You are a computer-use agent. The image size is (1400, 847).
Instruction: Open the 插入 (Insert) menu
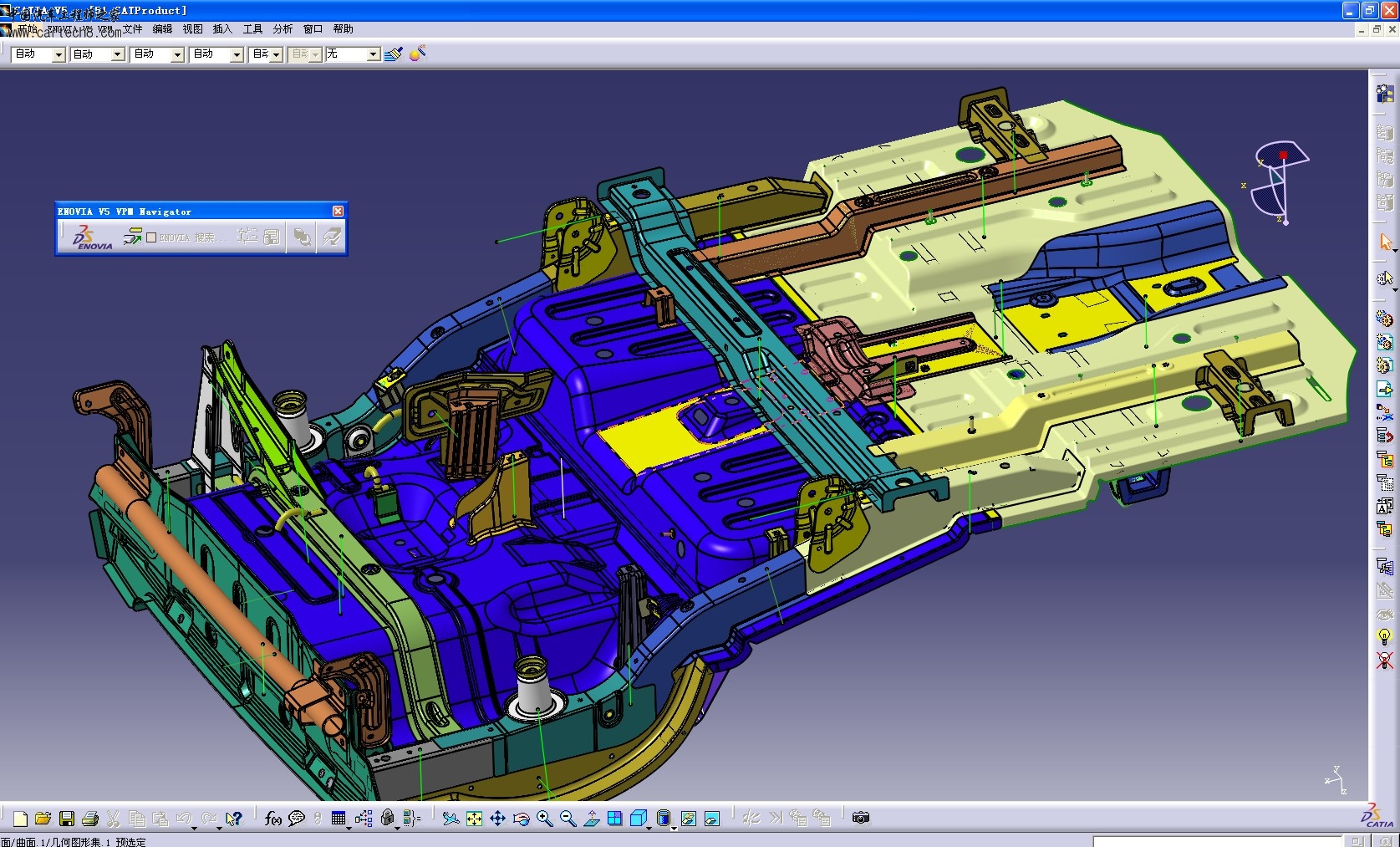tap(222, 29)
